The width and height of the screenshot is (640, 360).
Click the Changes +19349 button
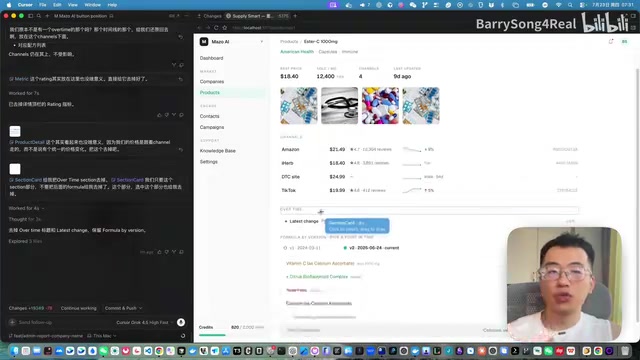[x=31, y=308]
